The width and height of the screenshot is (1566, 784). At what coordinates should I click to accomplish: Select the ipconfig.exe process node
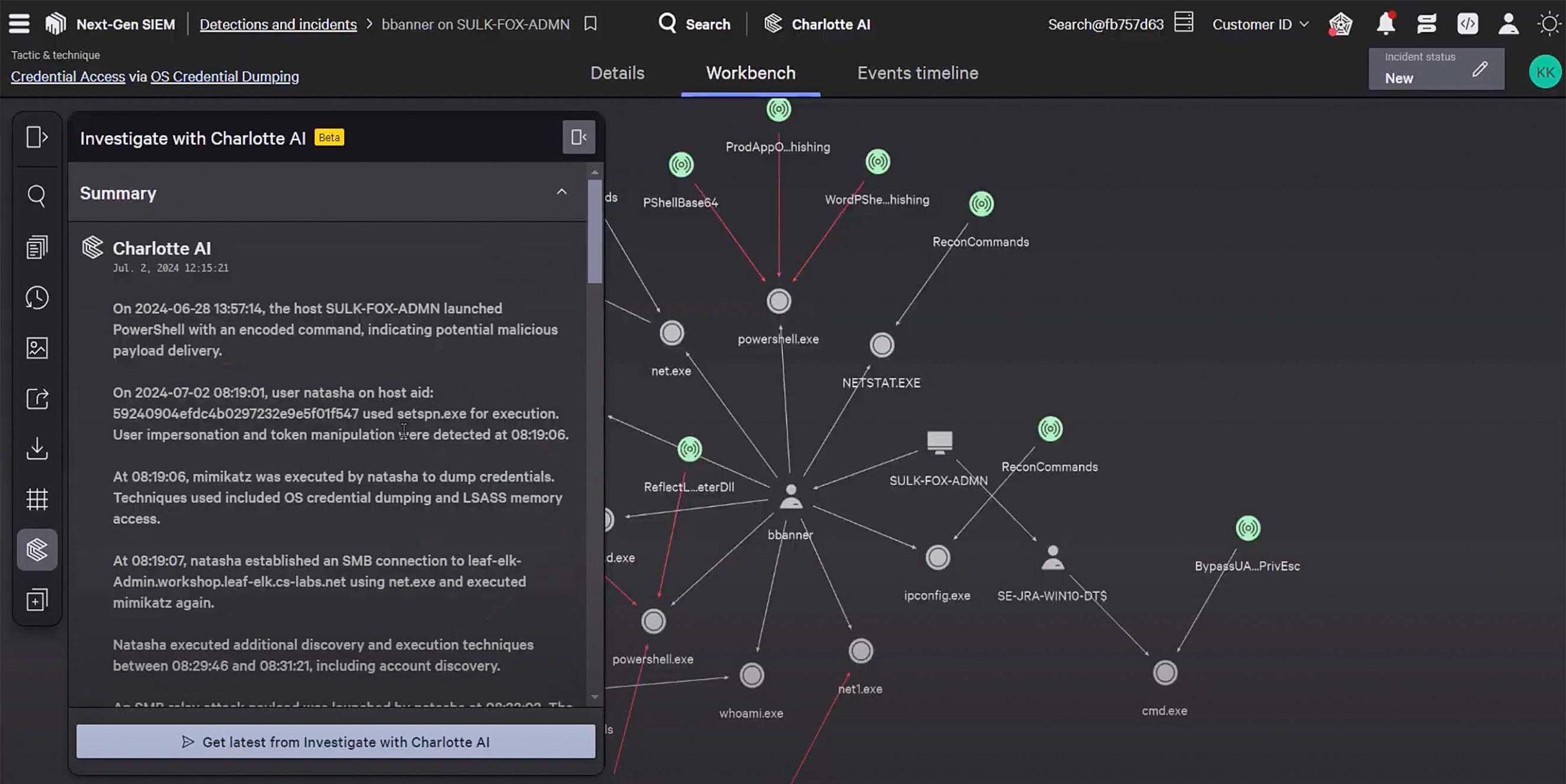(x=937, y=558)
